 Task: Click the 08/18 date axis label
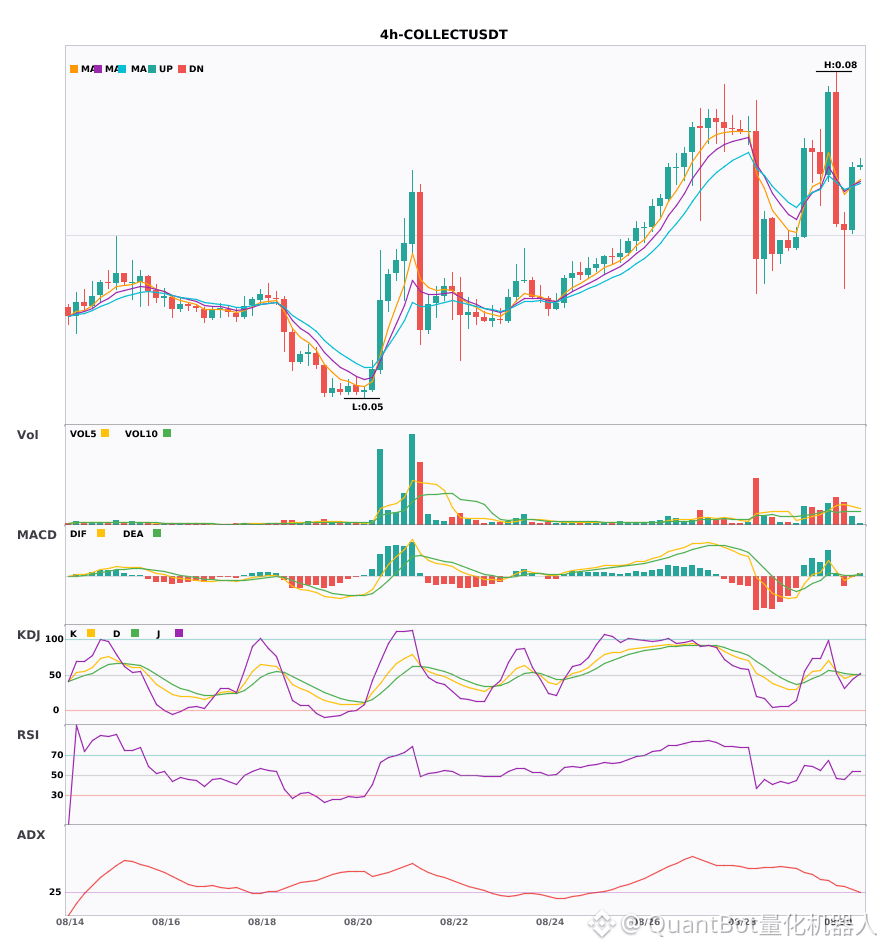click(x=262, y=922)
